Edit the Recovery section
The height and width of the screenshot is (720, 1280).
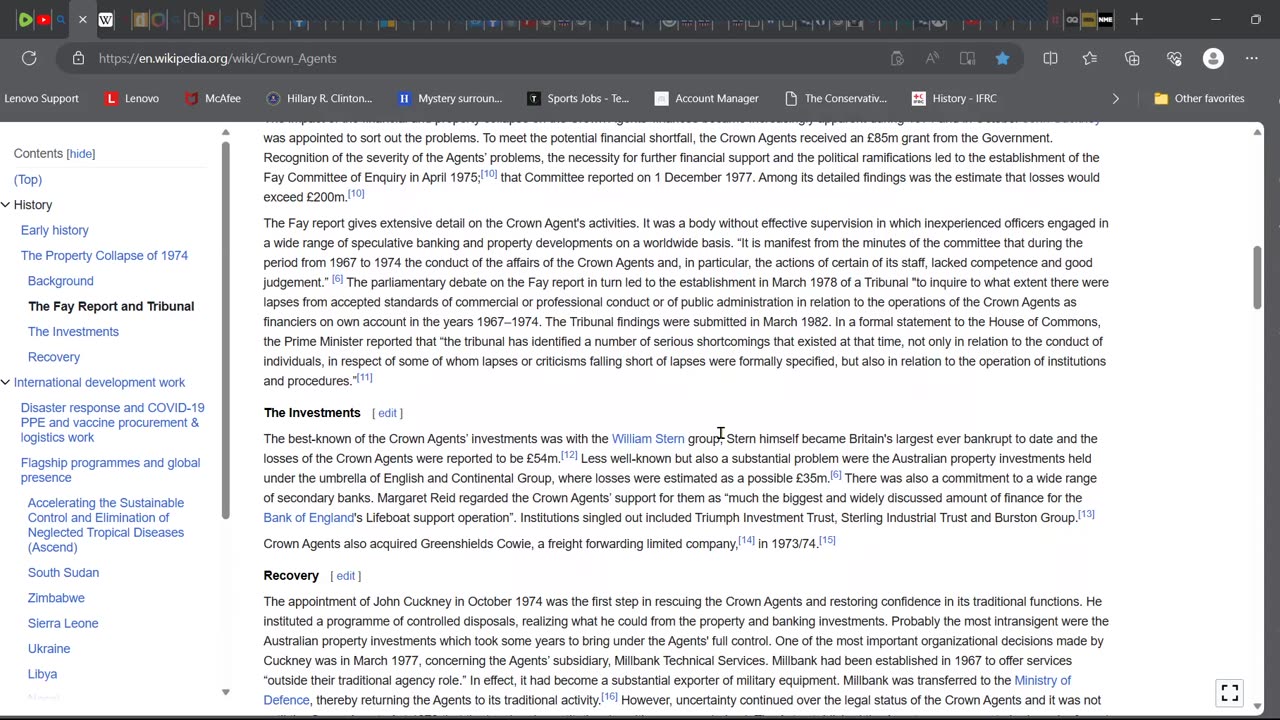point(345,576)
